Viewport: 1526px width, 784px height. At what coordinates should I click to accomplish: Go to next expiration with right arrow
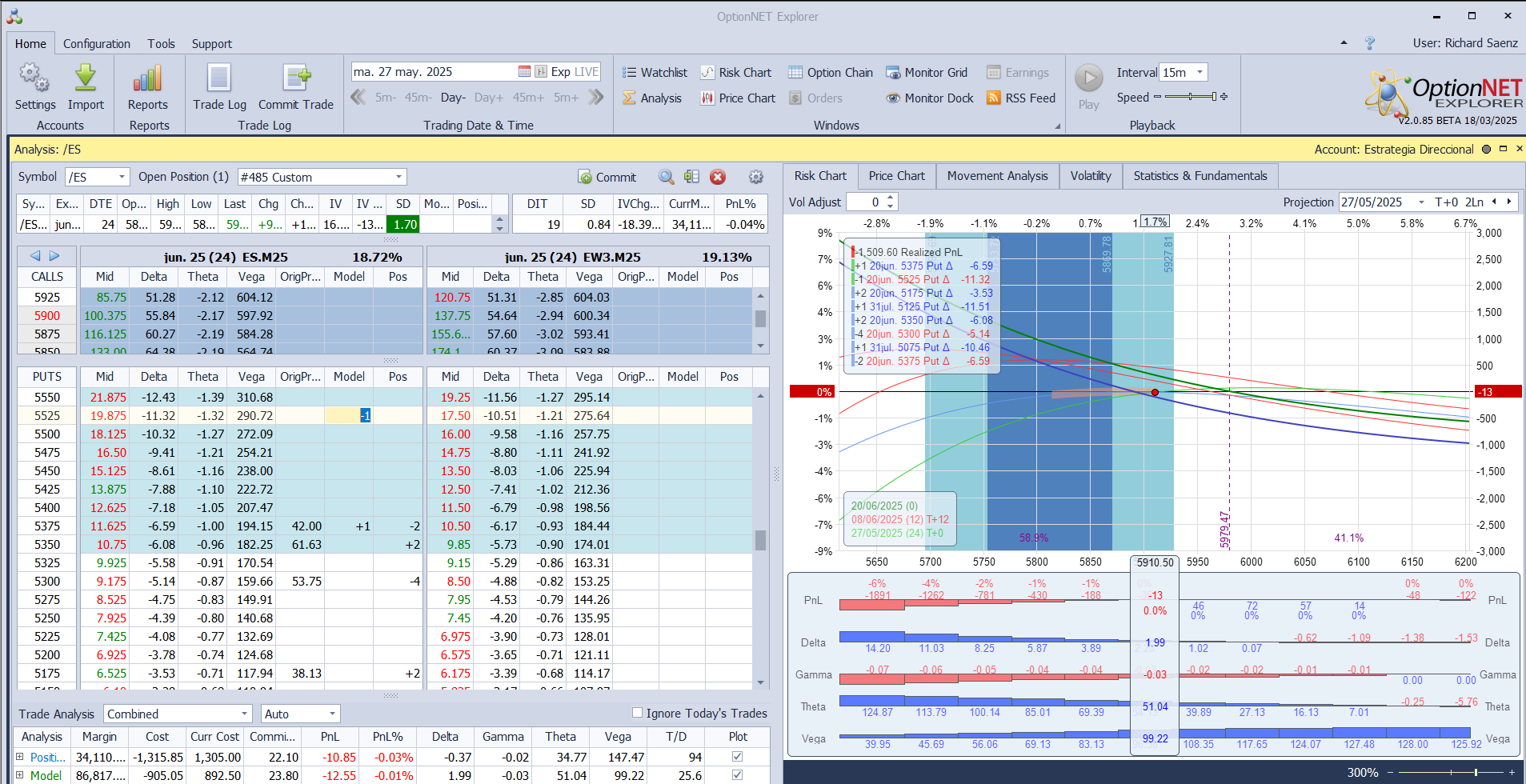[54, 256]
